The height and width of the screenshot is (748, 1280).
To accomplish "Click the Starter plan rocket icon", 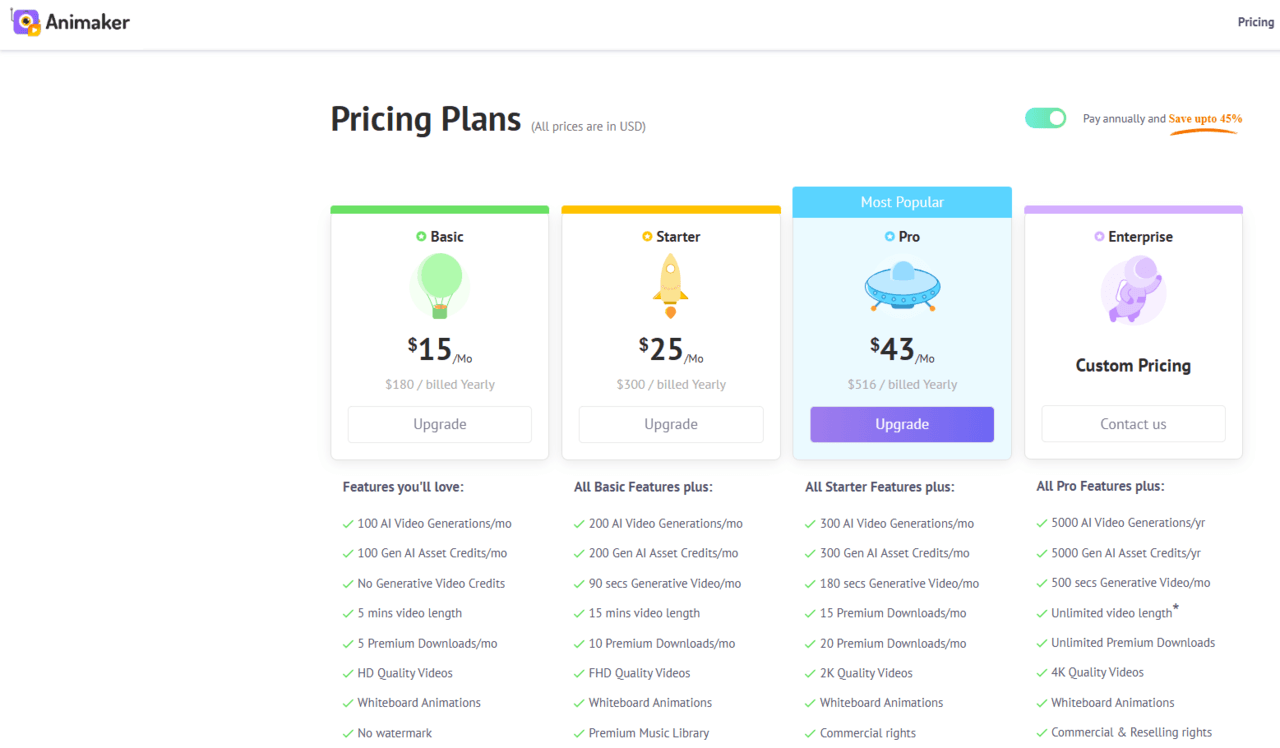I will tap(670, 286).
